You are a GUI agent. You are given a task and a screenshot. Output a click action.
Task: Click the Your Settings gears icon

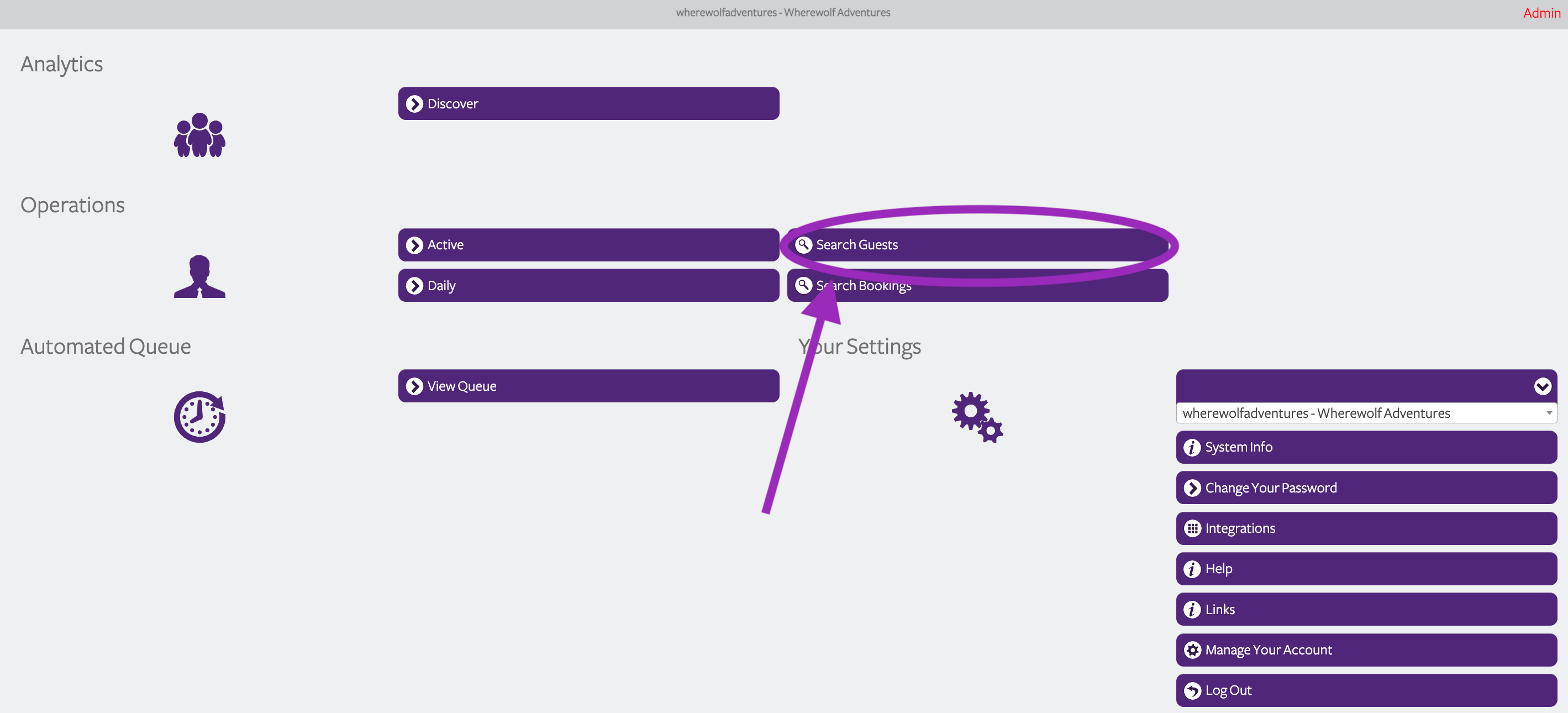pyautogui.click(x=977, y=417)
